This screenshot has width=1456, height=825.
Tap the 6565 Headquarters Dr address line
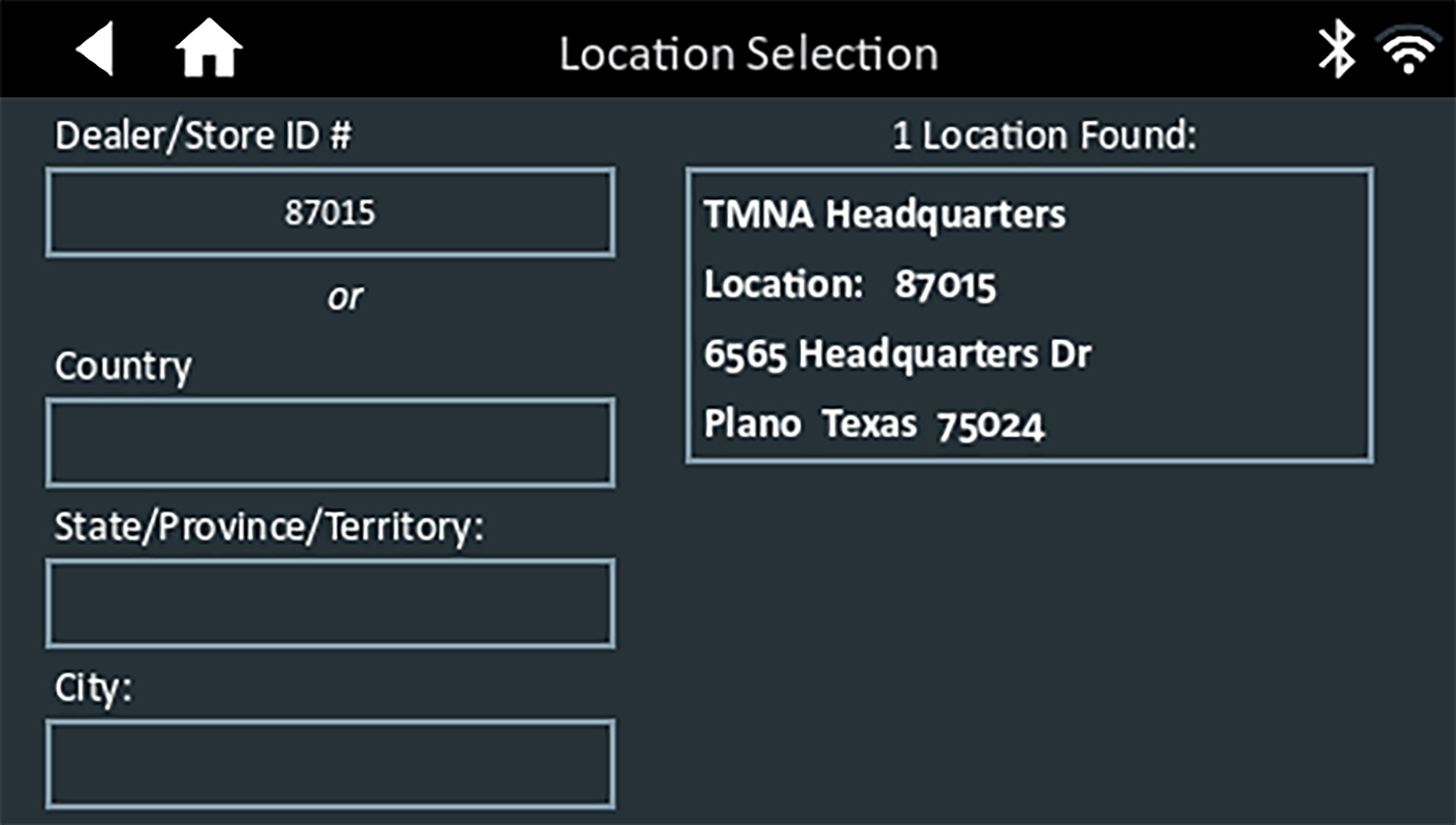897,355
